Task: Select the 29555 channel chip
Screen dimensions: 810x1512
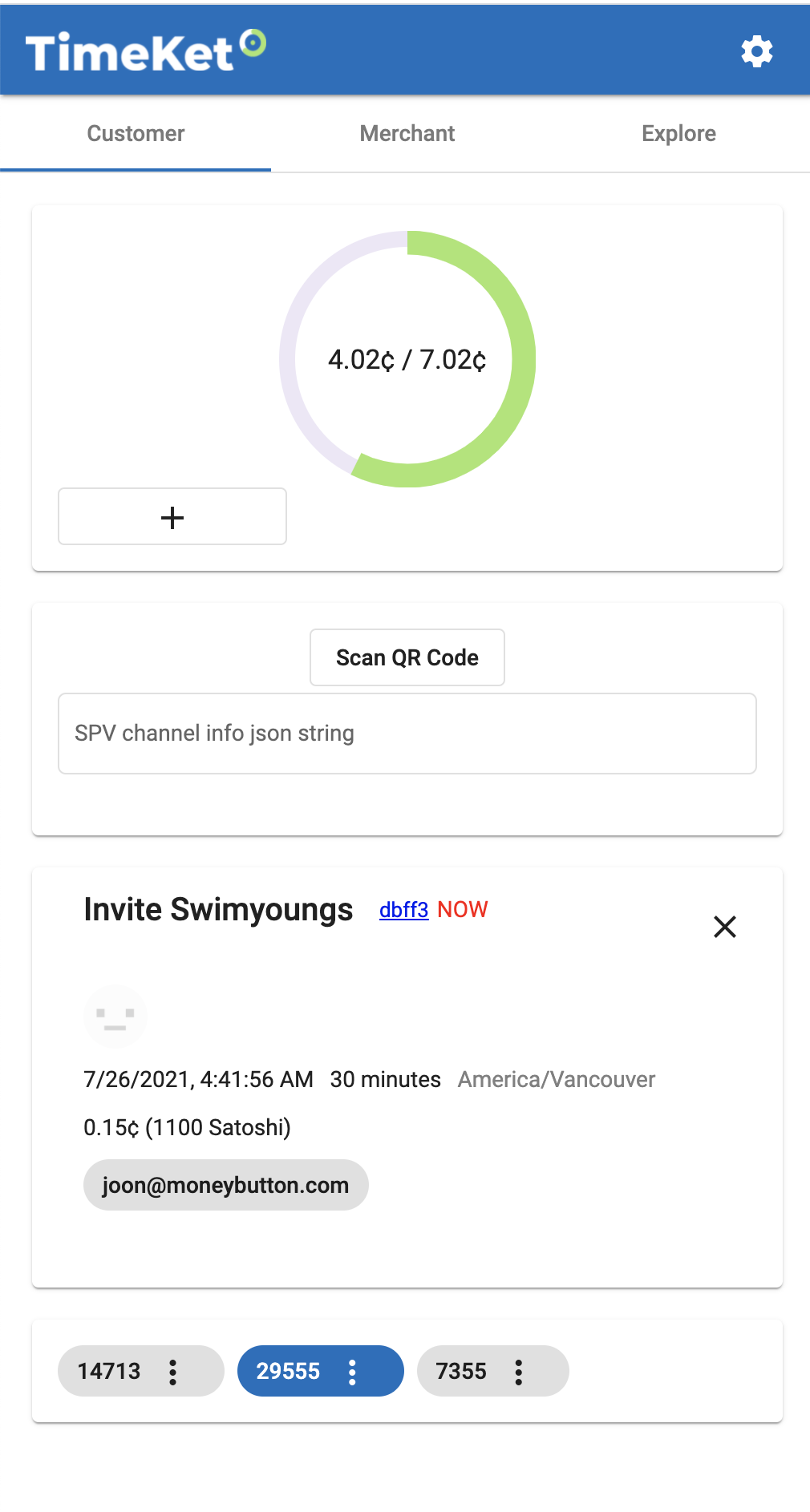Action: [x=288, y=1372]
